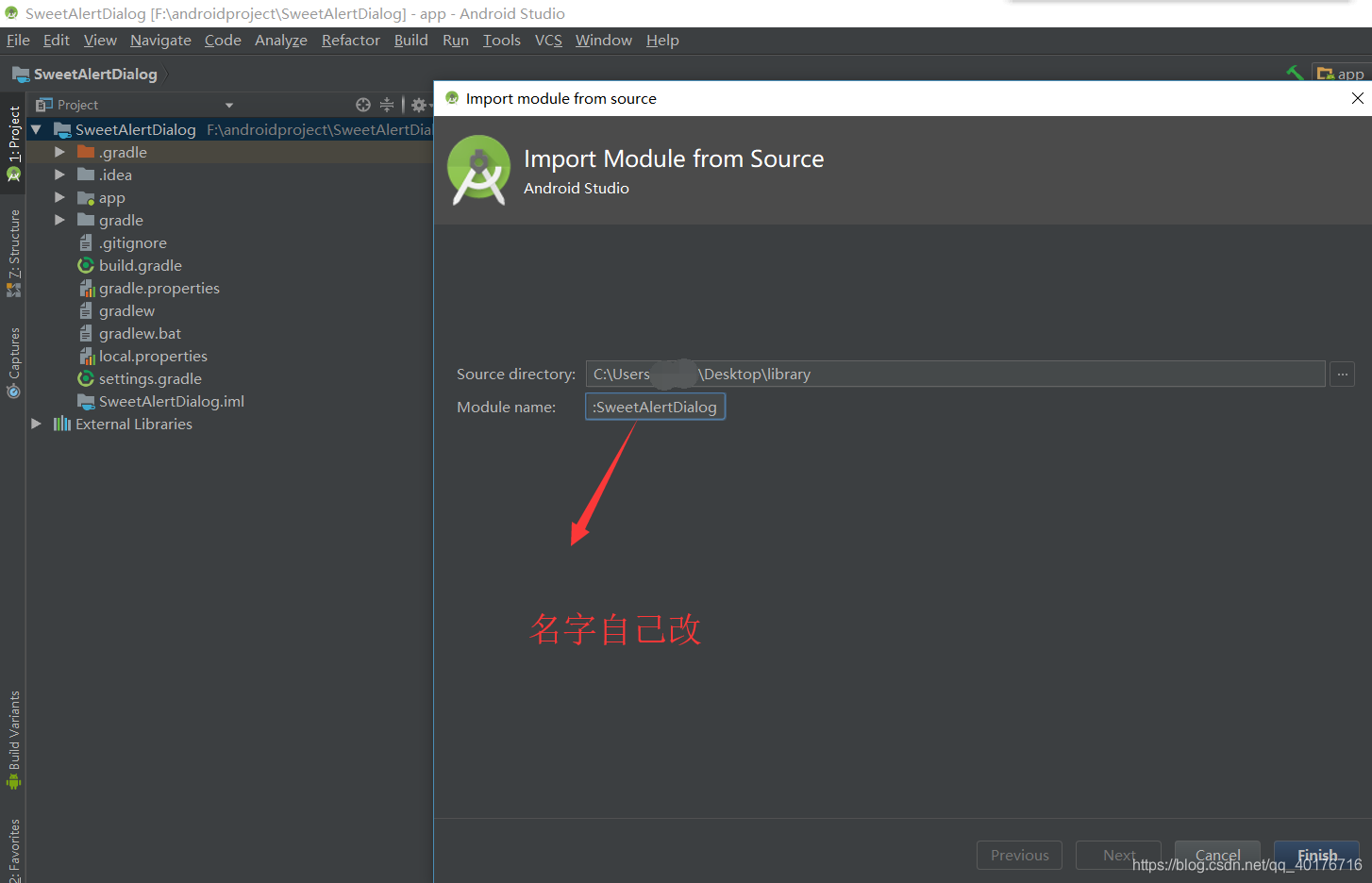Expand the gradle folder
The height and width of the screenshot is (883, 1372).
click(59, 220)
